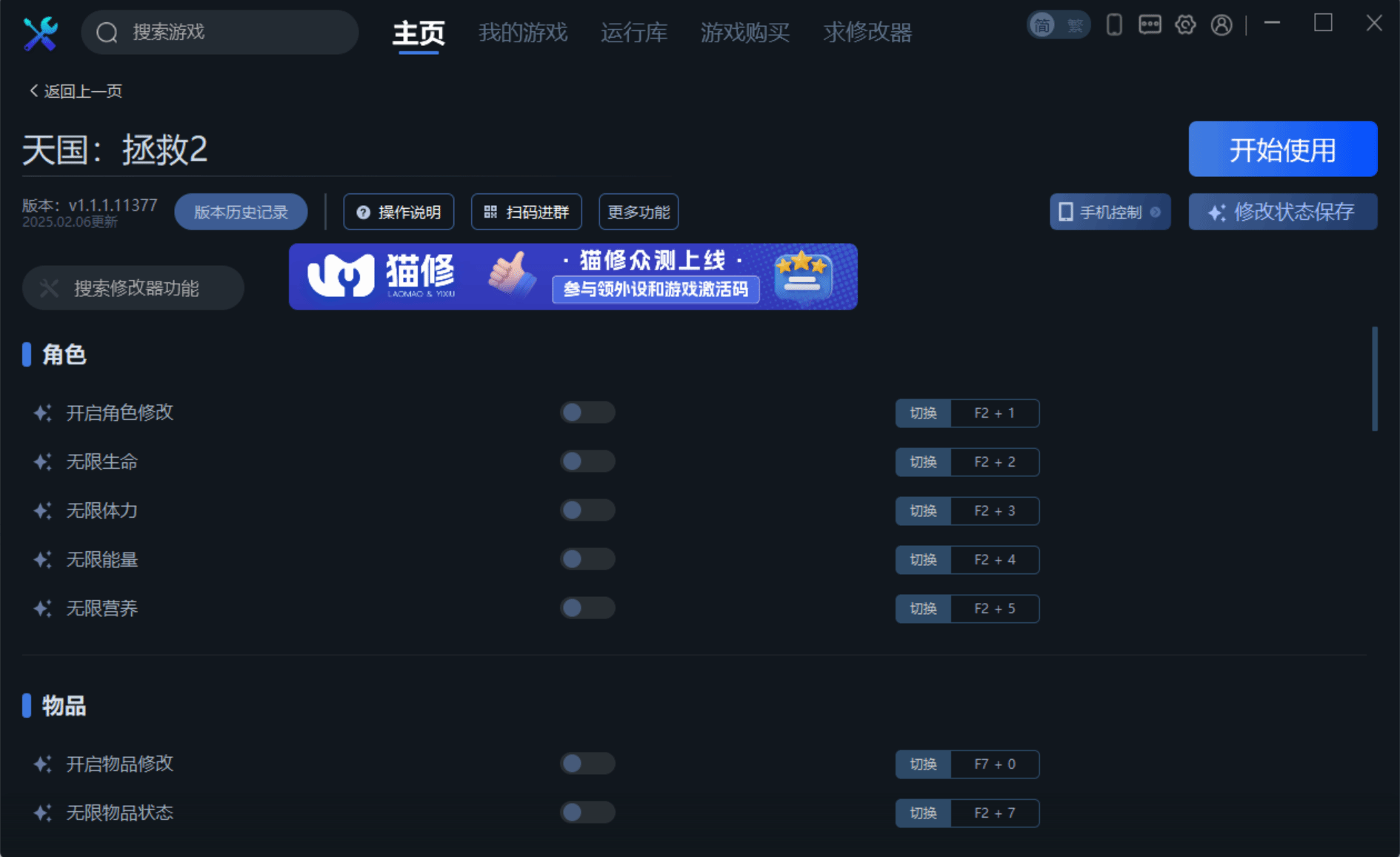The height and width of the screenshot is (857, 1400).
Task: Edit hotkey field F2 + 5
Action: 995,609
